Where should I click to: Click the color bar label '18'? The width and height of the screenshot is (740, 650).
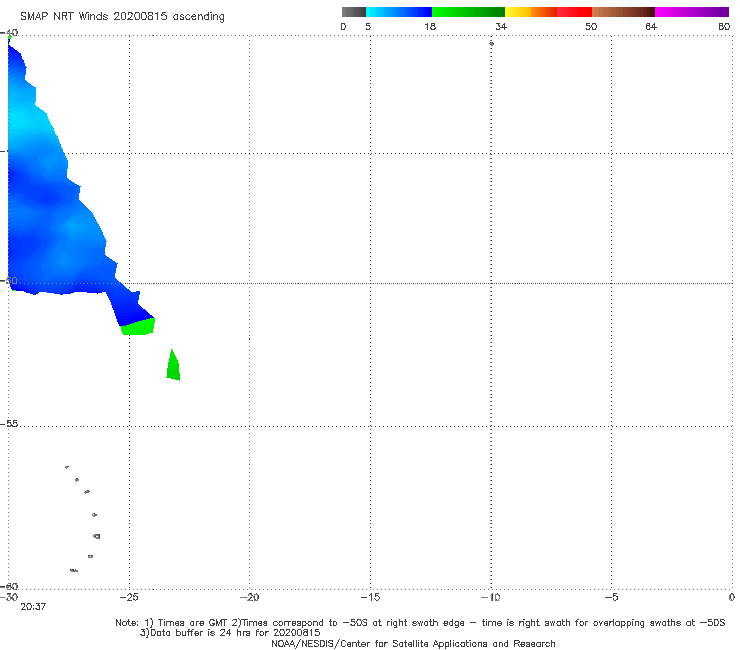430,27
